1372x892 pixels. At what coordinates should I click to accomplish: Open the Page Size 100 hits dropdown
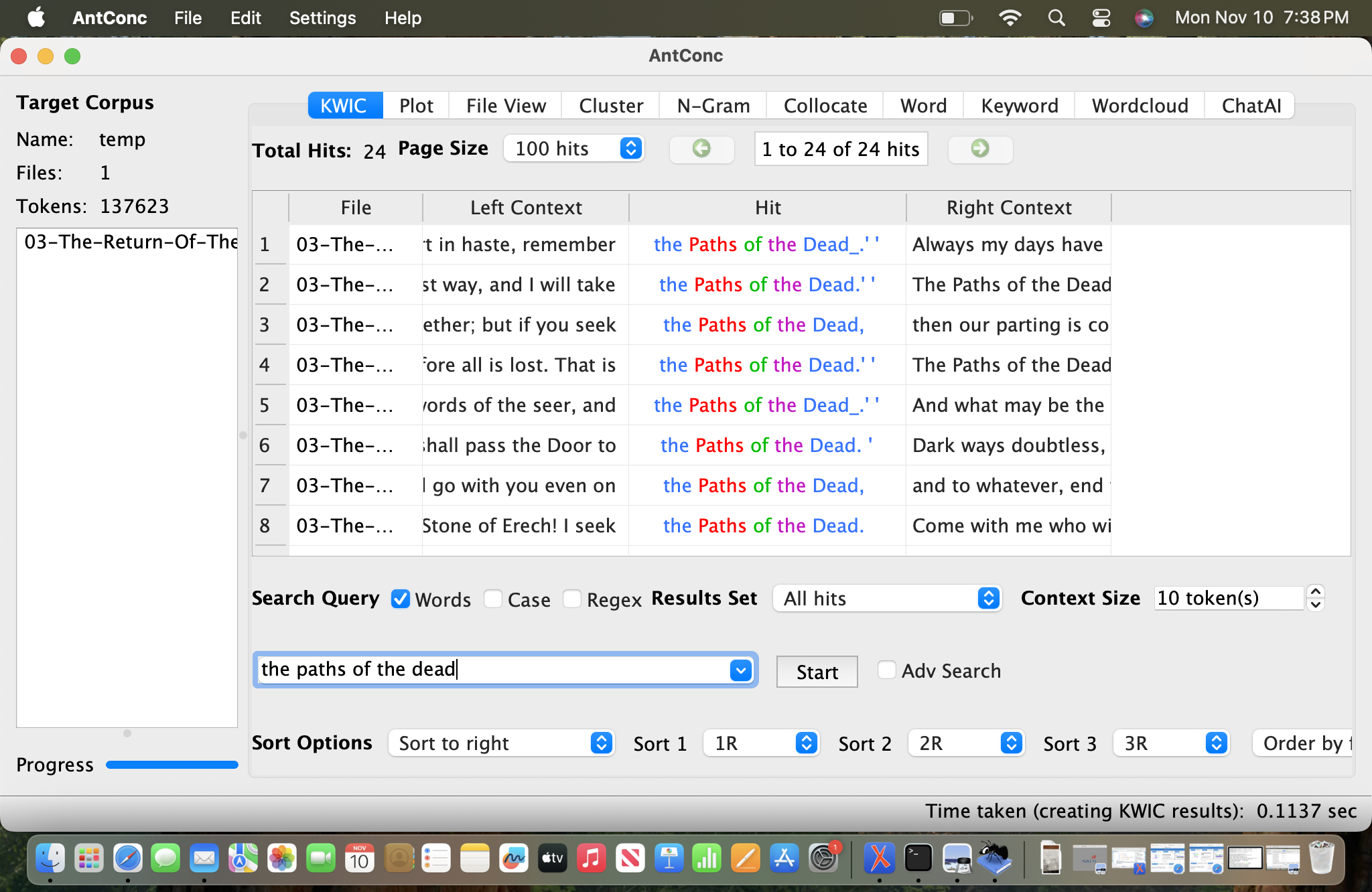point(574,149)
